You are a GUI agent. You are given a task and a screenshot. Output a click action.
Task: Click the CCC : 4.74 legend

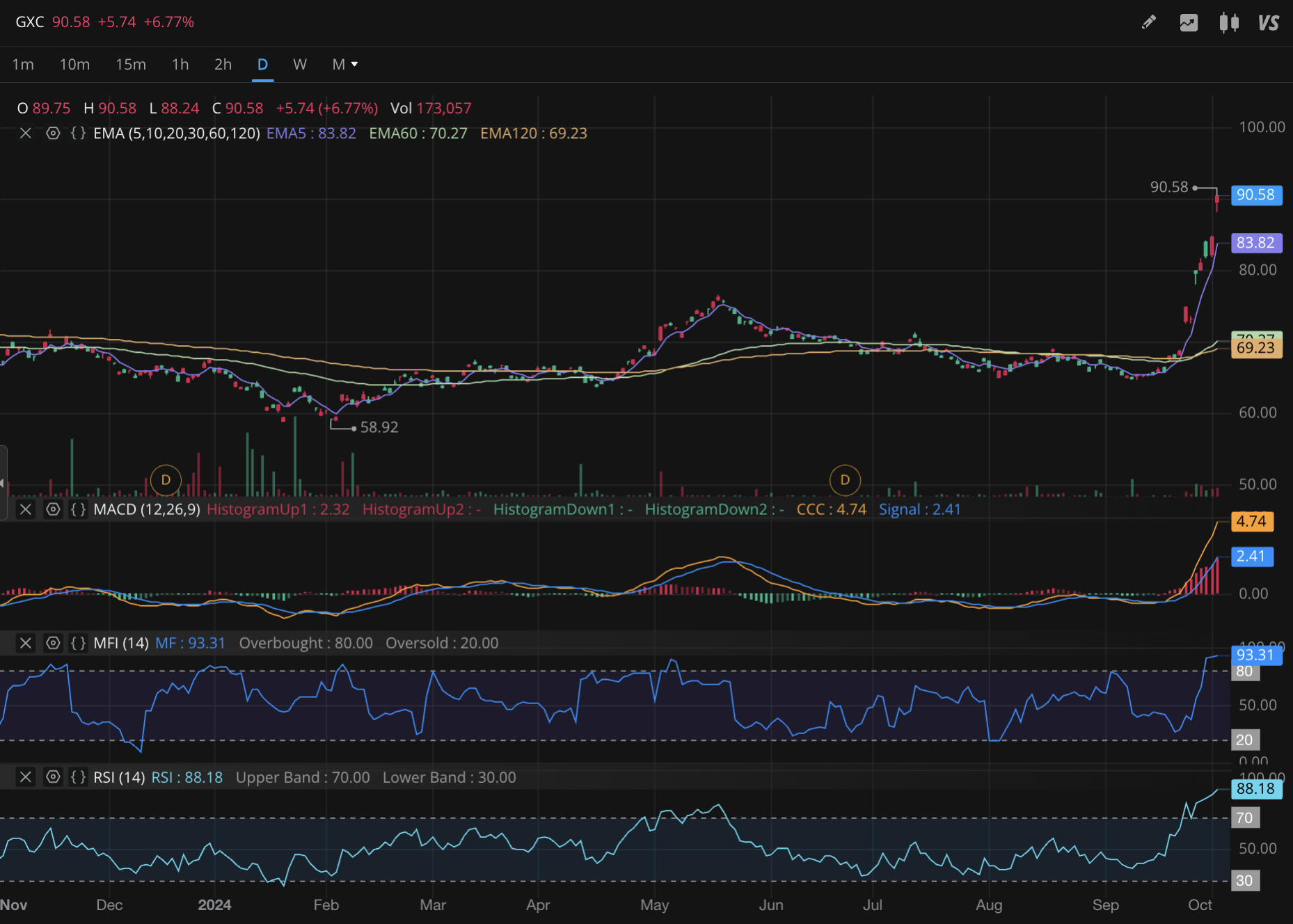pos(832,509)
